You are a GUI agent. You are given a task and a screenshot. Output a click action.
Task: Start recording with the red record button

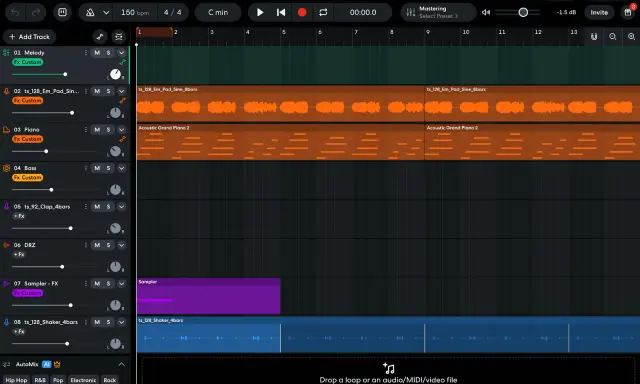click(x=302, y=12)
